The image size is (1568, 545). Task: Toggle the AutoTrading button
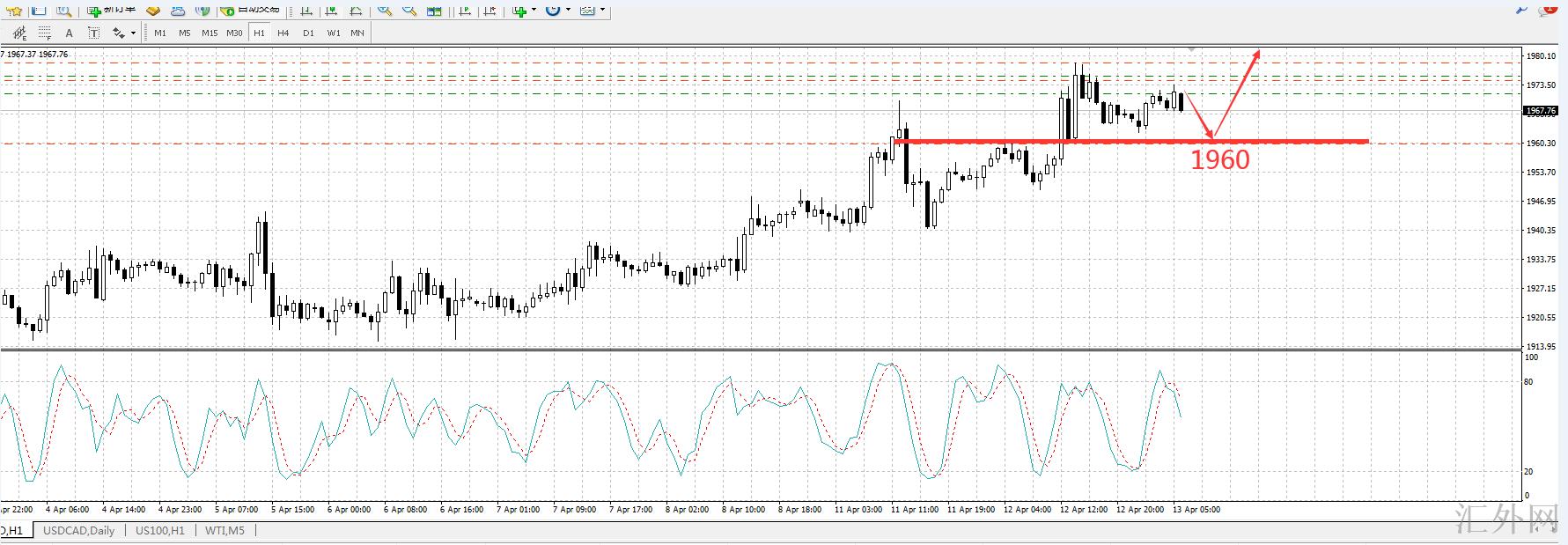point(249,11)
